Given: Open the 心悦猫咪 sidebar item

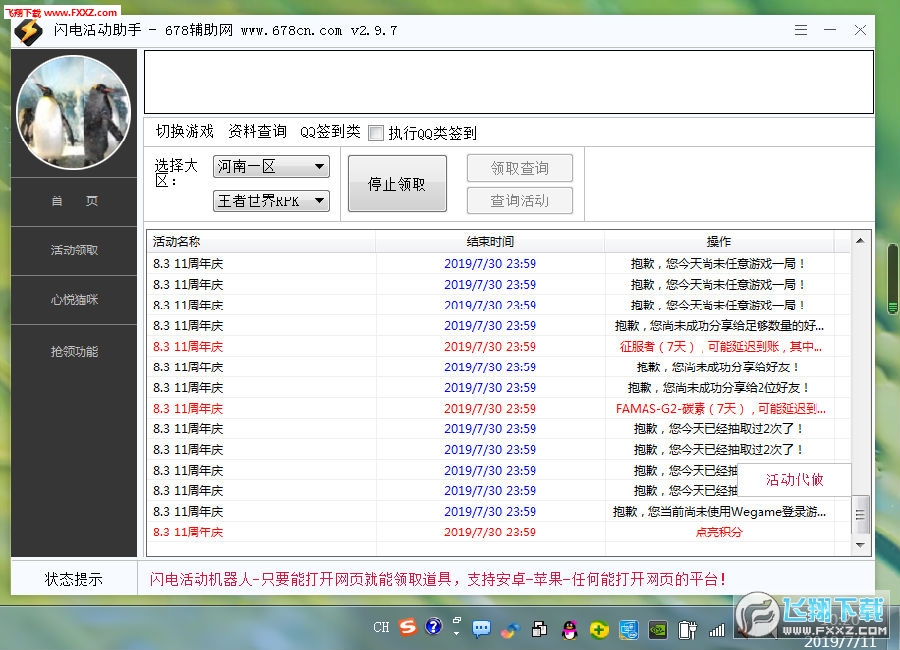Looking at the screenshot, I should click(74, 300).
